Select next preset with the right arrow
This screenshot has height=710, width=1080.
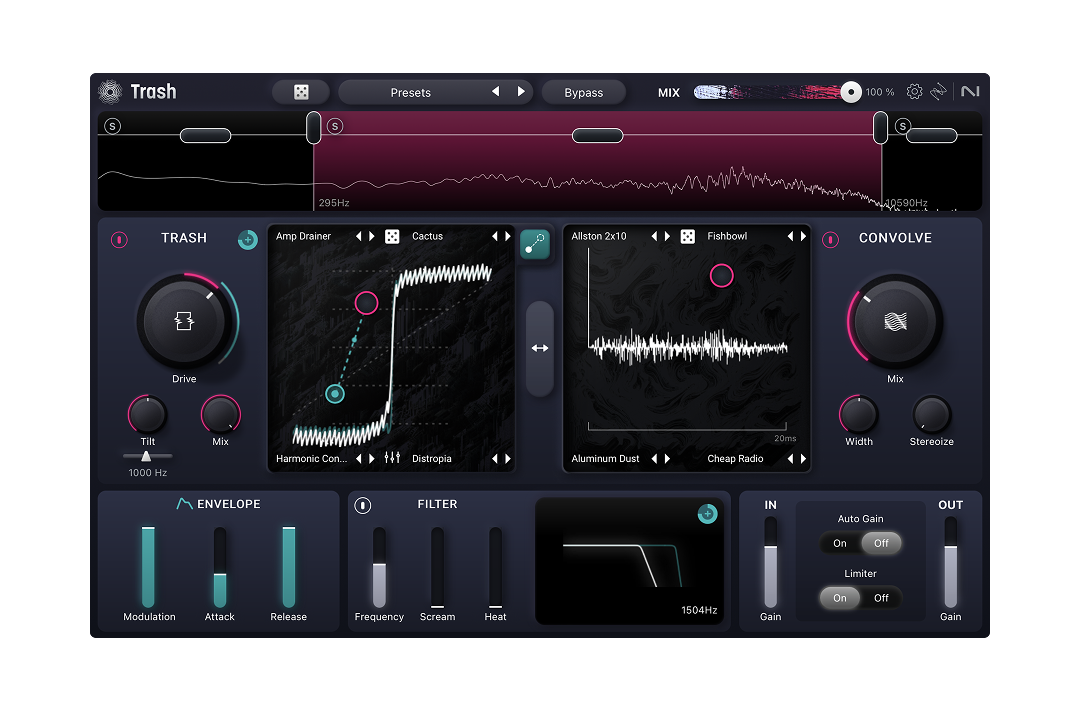click(521, 92)
